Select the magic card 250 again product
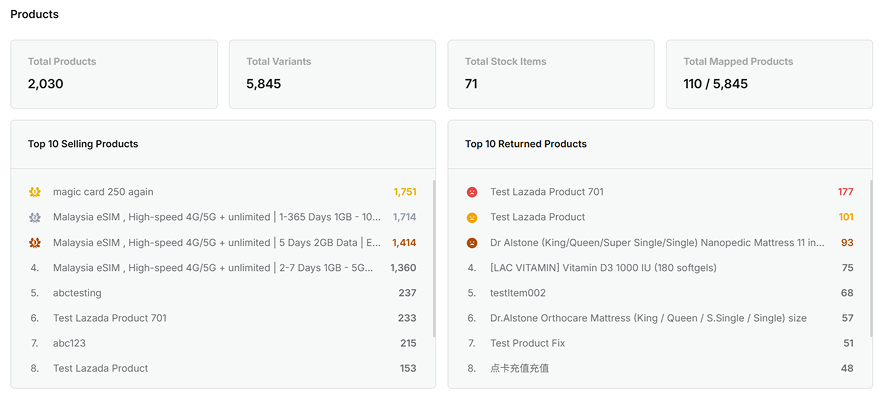Image resolution: width=883 pixels, height=398 pixels. point(103,192)
